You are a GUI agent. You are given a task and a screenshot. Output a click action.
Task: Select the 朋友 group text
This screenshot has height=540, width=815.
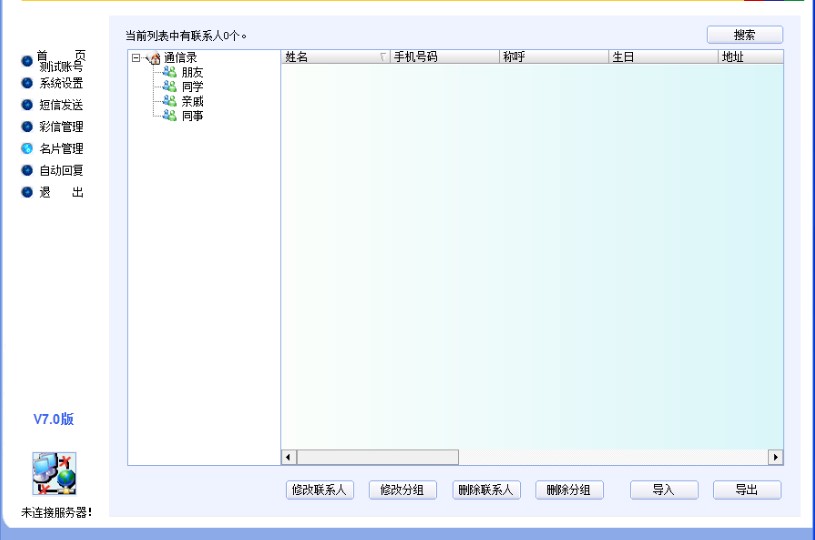tap(192, 72)
